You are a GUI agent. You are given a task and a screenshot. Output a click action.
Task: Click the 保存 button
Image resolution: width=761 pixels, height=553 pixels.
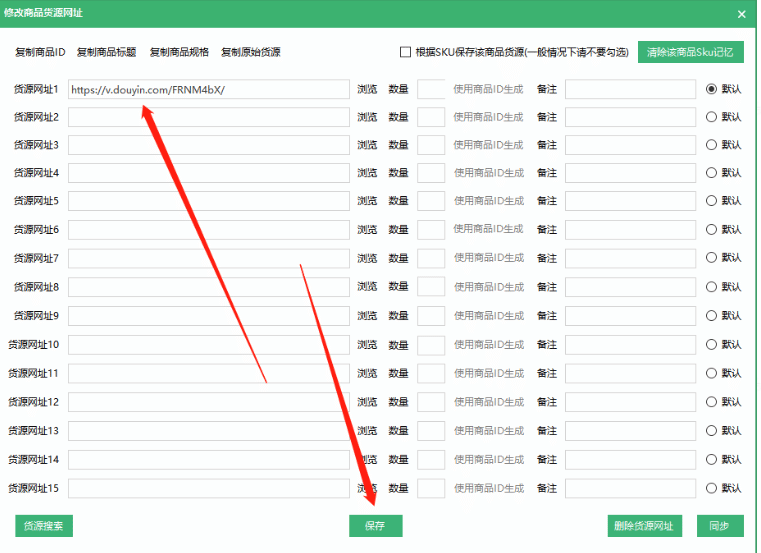375,526
